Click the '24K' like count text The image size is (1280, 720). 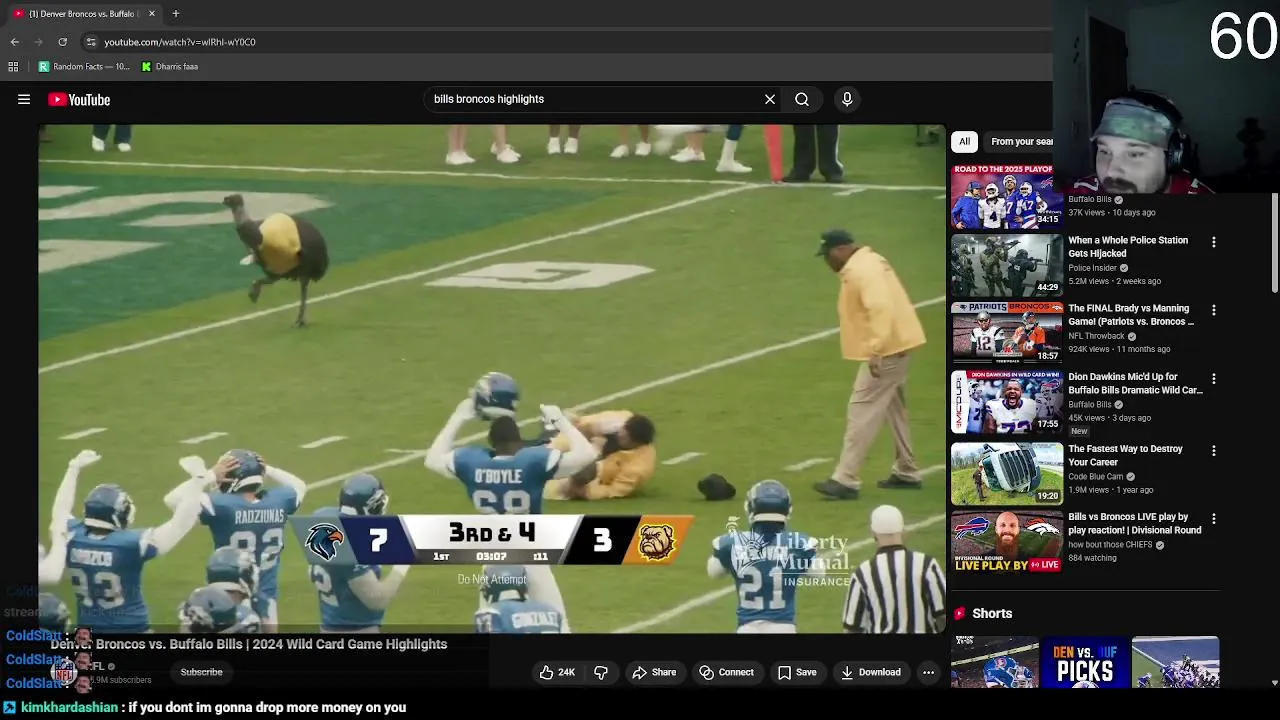[x=566, y=672]
